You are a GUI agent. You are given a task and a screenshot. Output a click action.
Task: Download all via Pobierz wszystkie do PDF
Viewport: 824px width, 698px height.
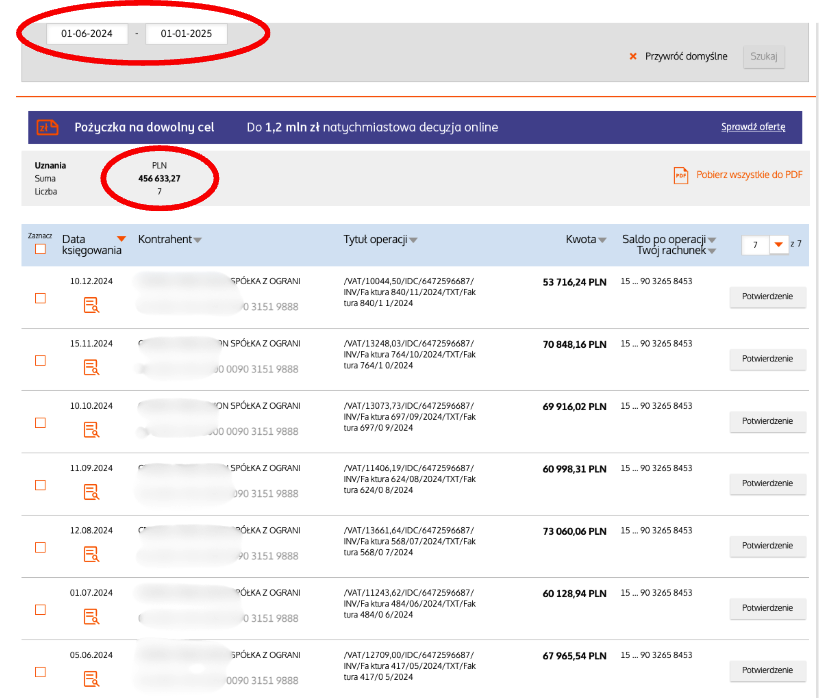point(749,174)
